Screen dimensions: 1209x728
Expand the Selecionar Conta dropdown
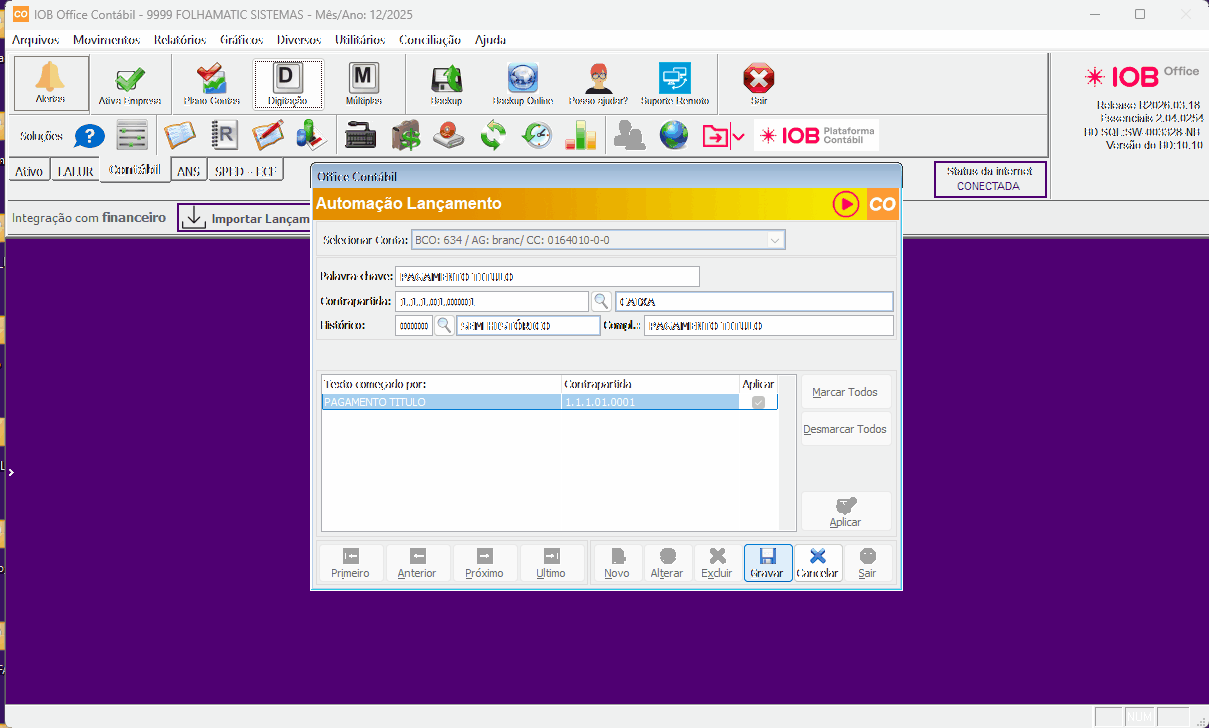click(x=774, y=240)
